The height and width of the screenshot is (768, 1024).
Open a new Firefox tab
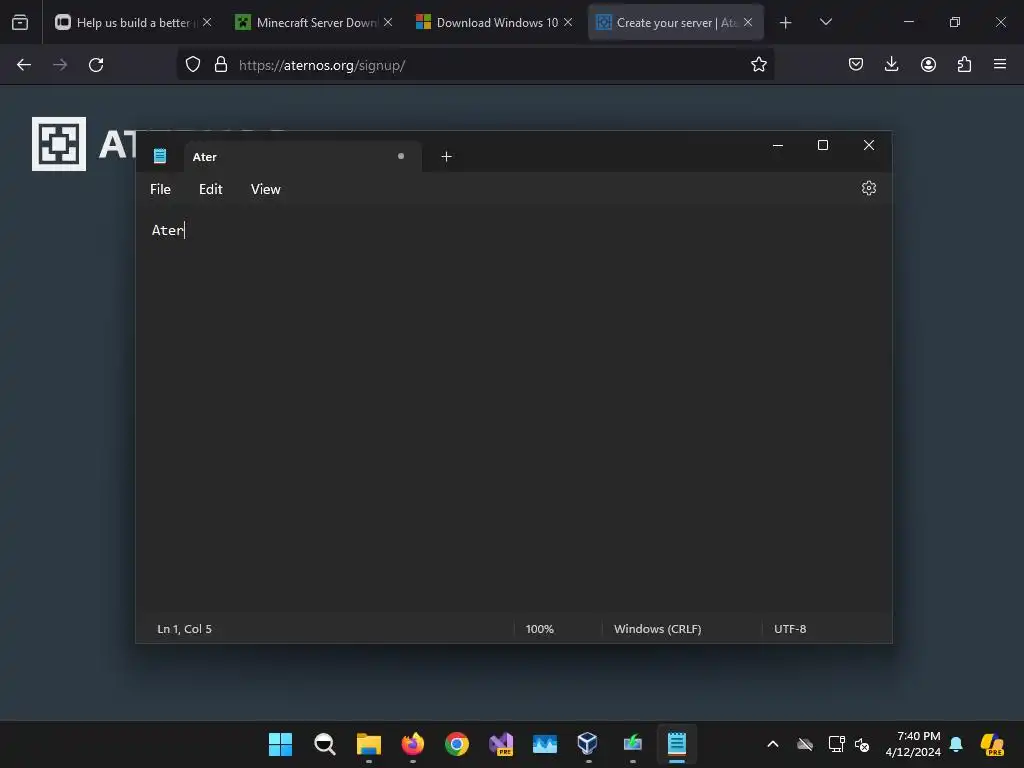tap(786, 23)
